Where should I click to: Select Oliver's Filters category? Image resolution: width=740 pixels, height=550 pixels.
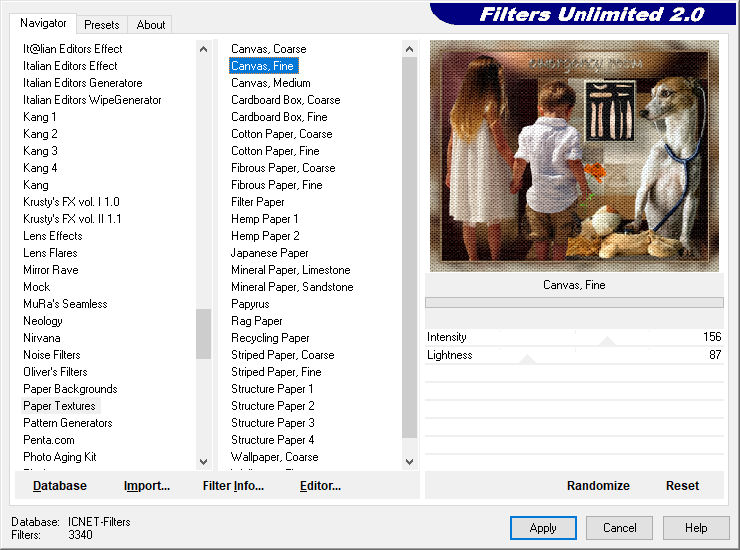[x=55, y=372]
